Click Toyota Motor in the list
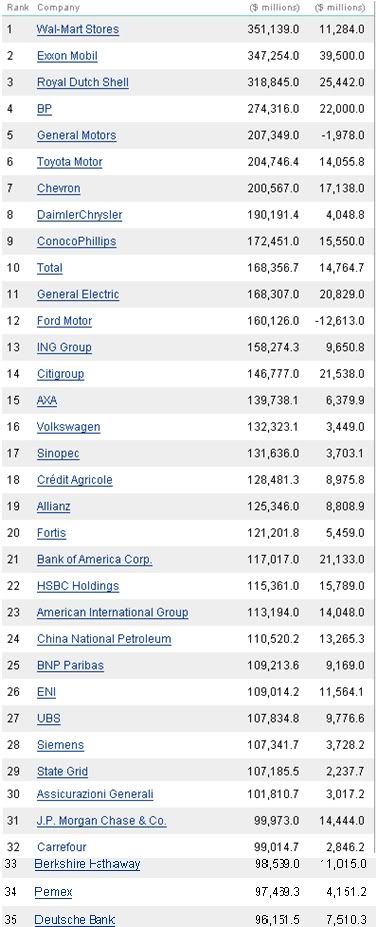Screen dimensions: 376x927 point(69,162)
